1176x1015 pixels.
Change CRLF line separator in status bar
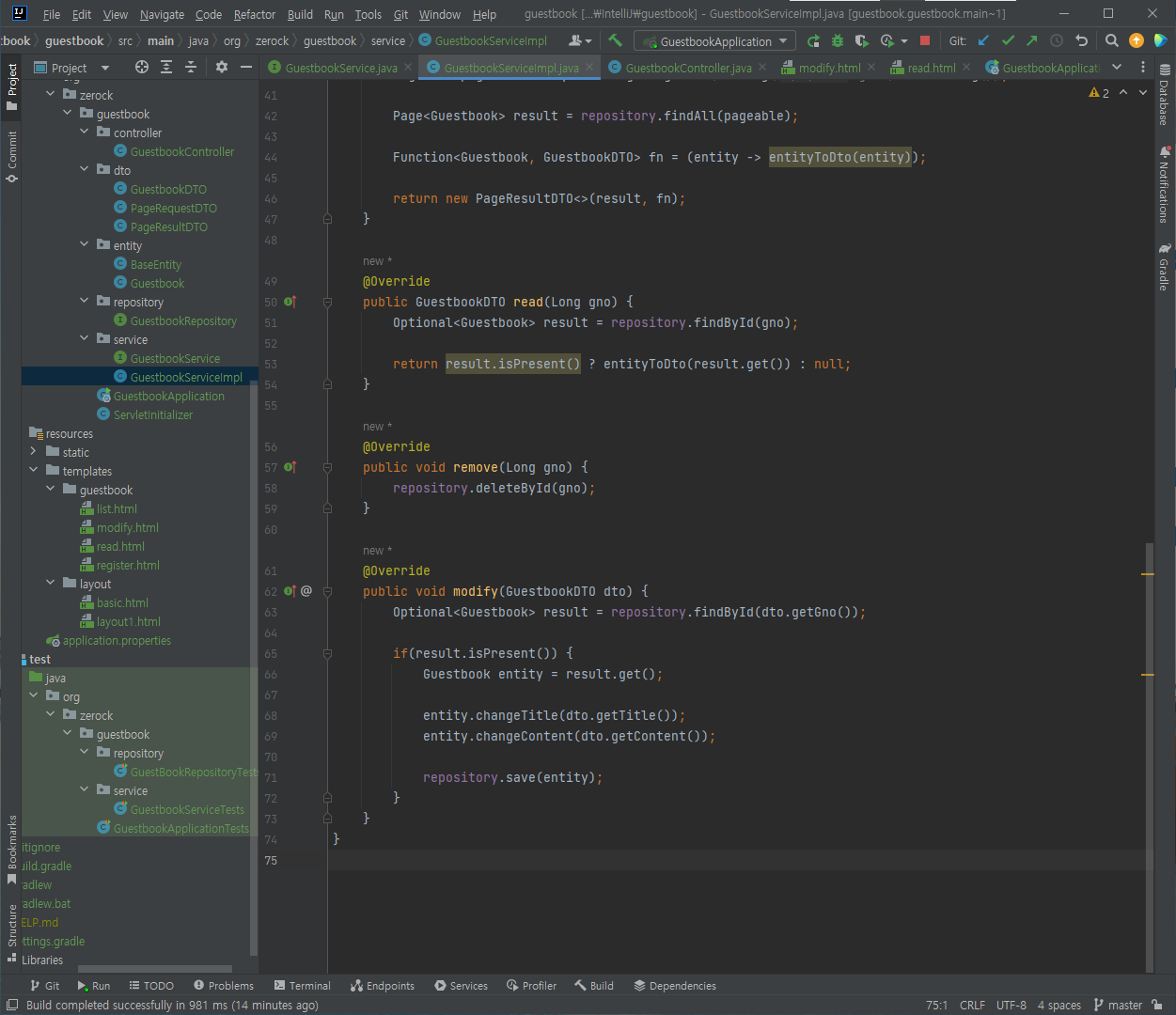(972, 1005)
